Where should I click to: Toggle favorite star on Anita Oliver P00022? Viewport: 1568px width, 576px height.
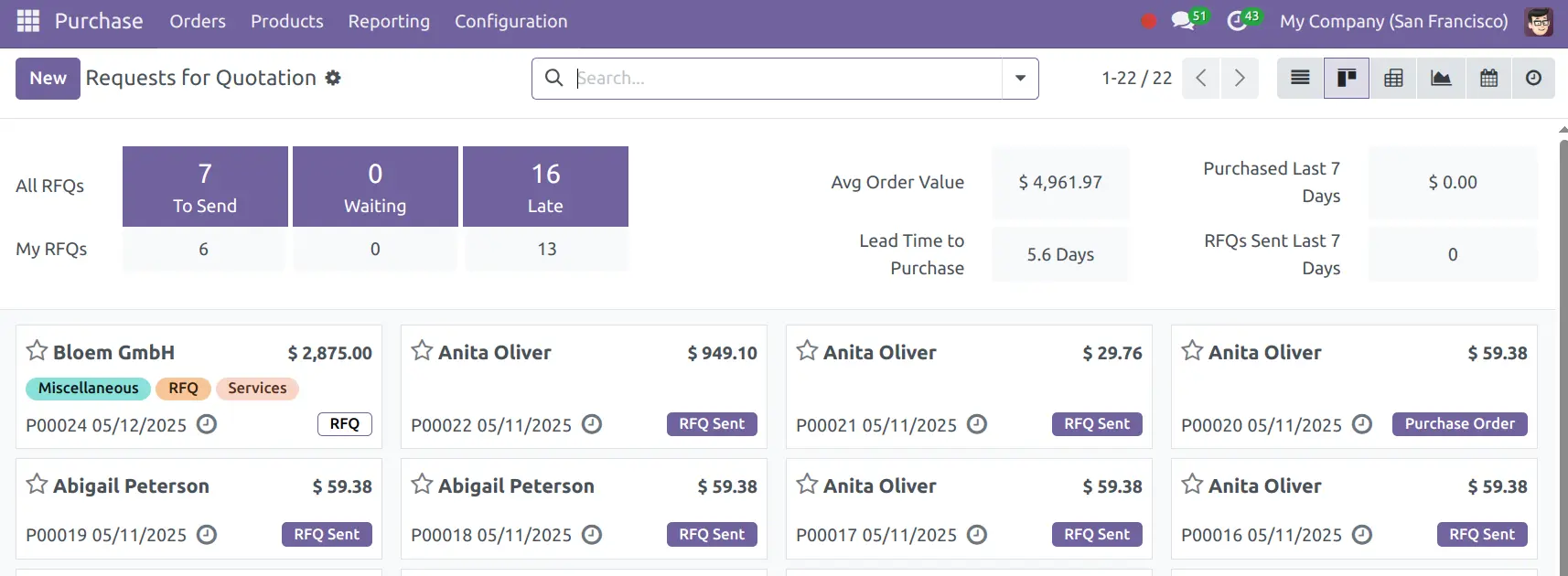[x=422, y=351]
